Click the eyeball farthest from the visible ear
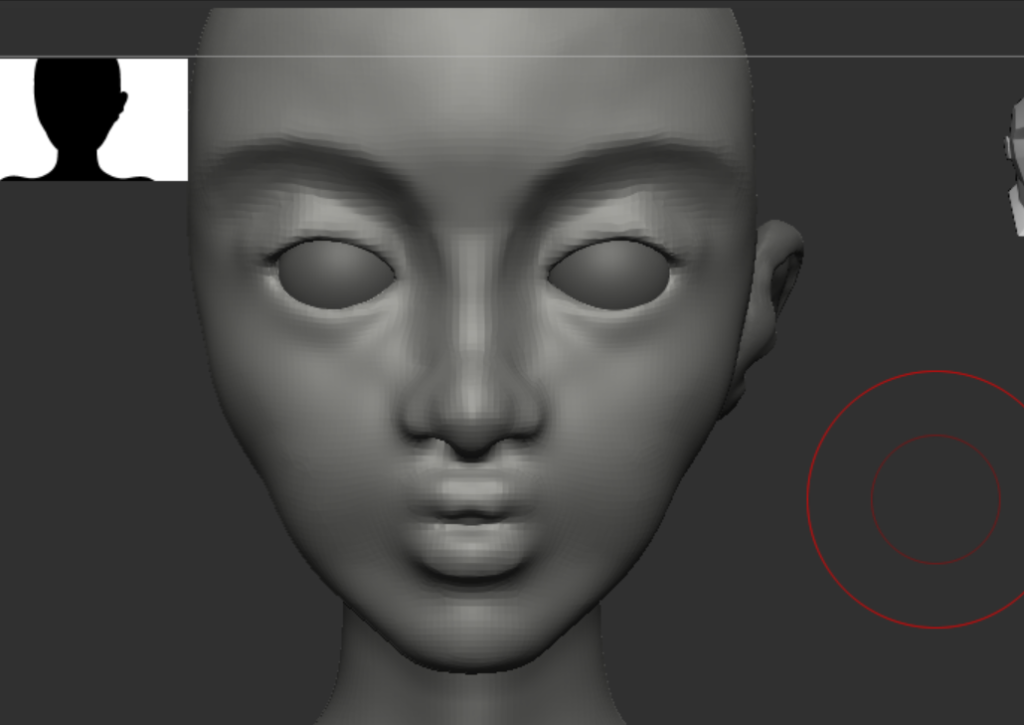This screenshot has height=725, width=1024. [x=335, y=273]
